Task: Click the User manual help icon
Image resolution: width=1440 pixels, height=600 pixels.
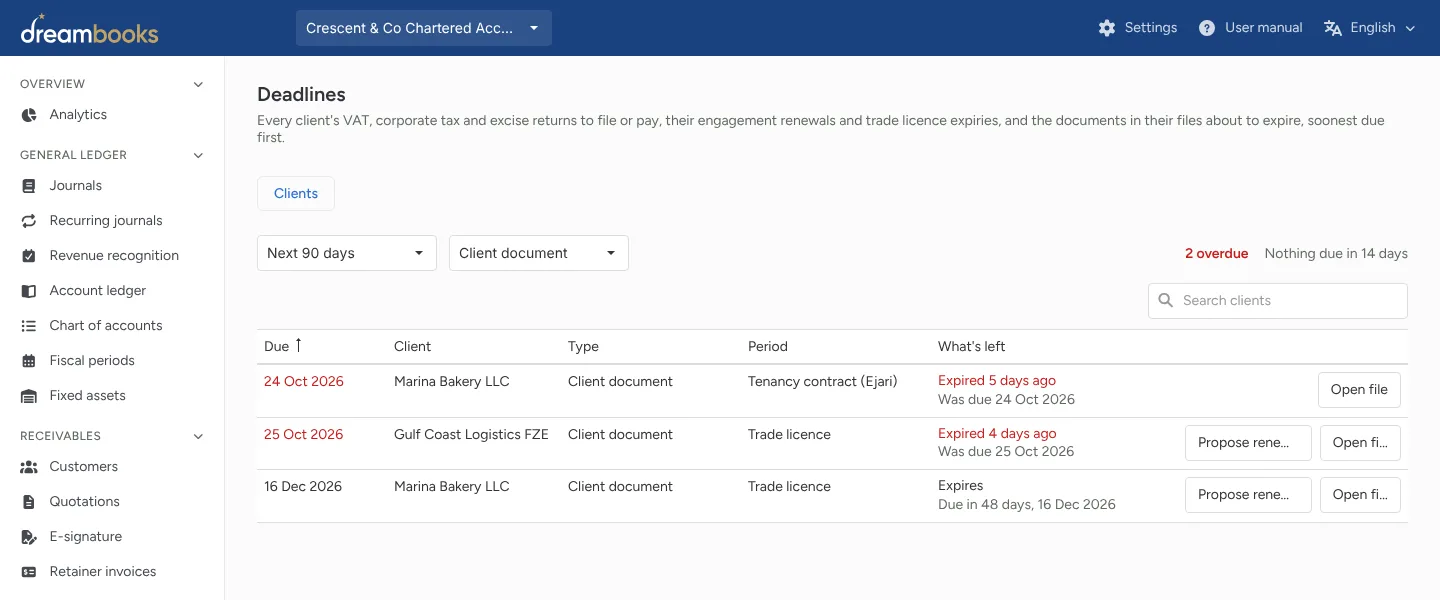Action: tap(1207, 28)
